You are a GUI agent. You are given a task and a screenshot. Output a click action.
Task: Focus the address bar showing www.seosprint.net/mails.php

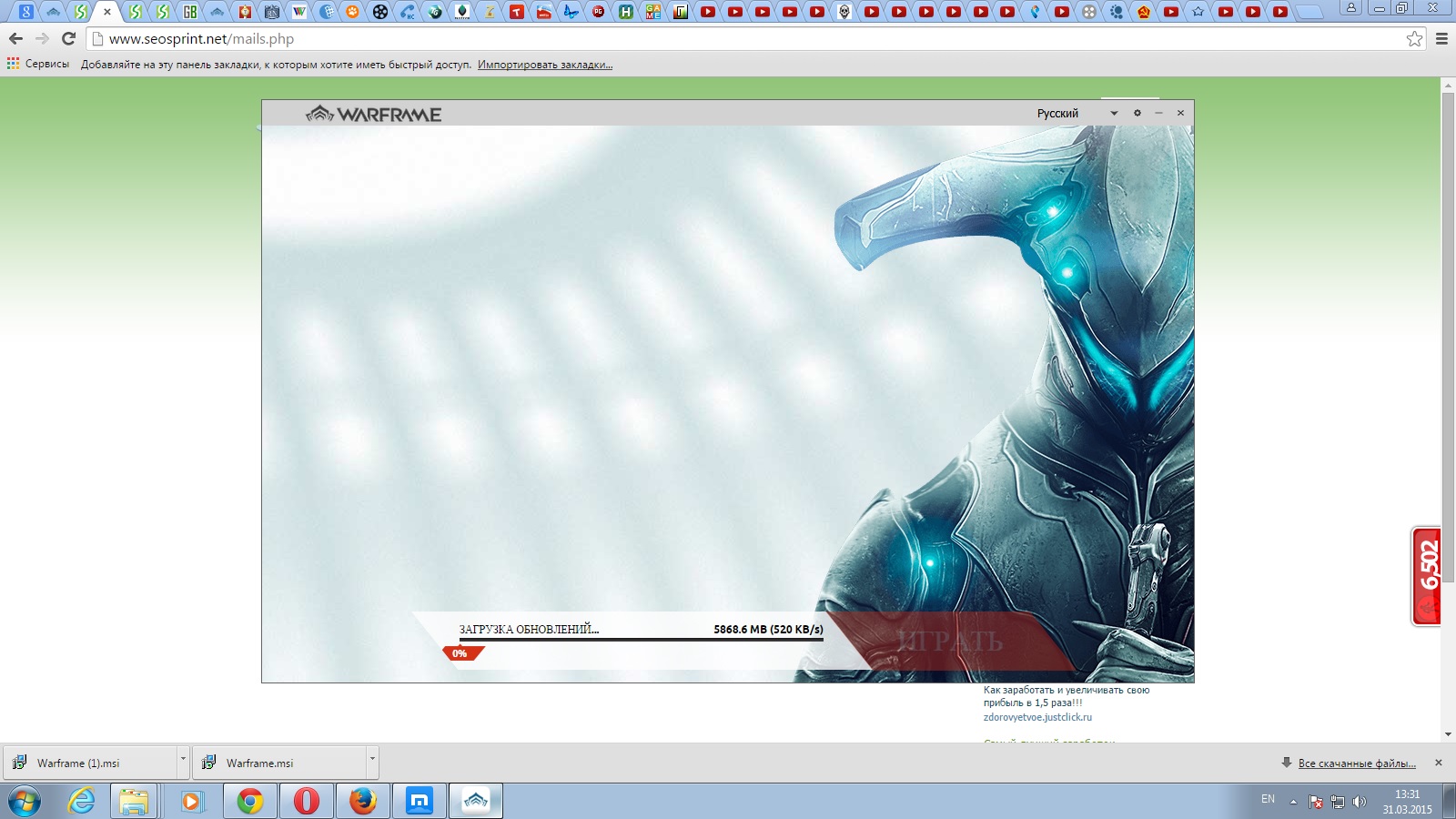[x=746, y=38]
